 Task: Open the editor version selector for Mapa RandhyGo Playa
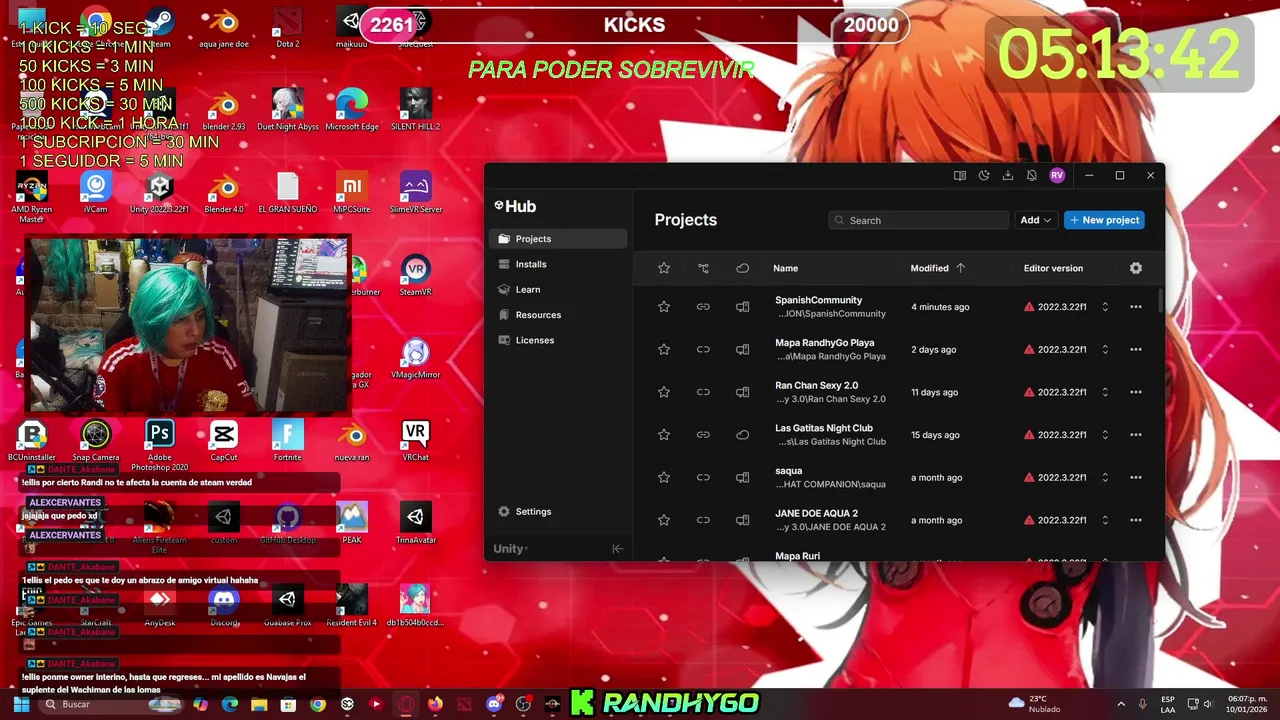pyautogui.click(x=1105, y=350)
